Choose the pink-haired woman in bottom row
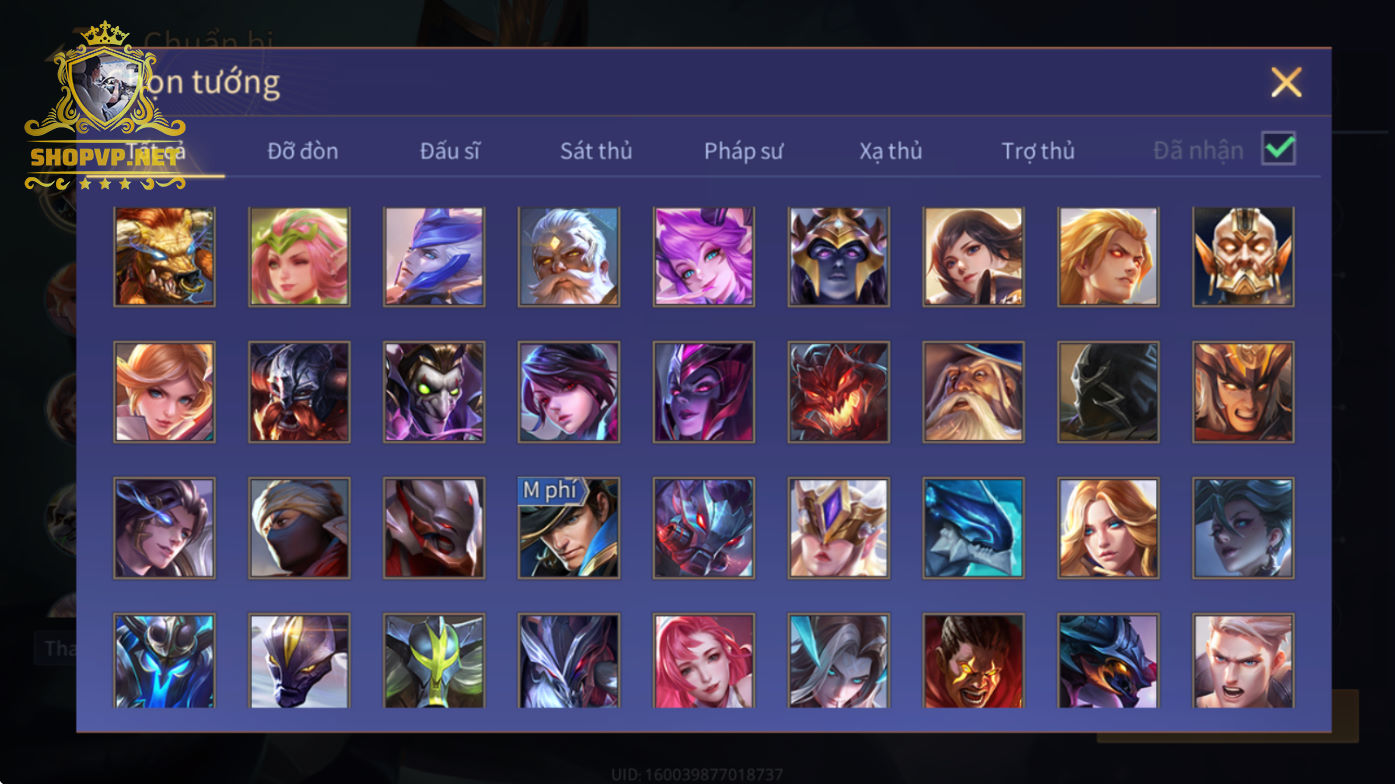The image size is (1395, 784). click(704, 662)
